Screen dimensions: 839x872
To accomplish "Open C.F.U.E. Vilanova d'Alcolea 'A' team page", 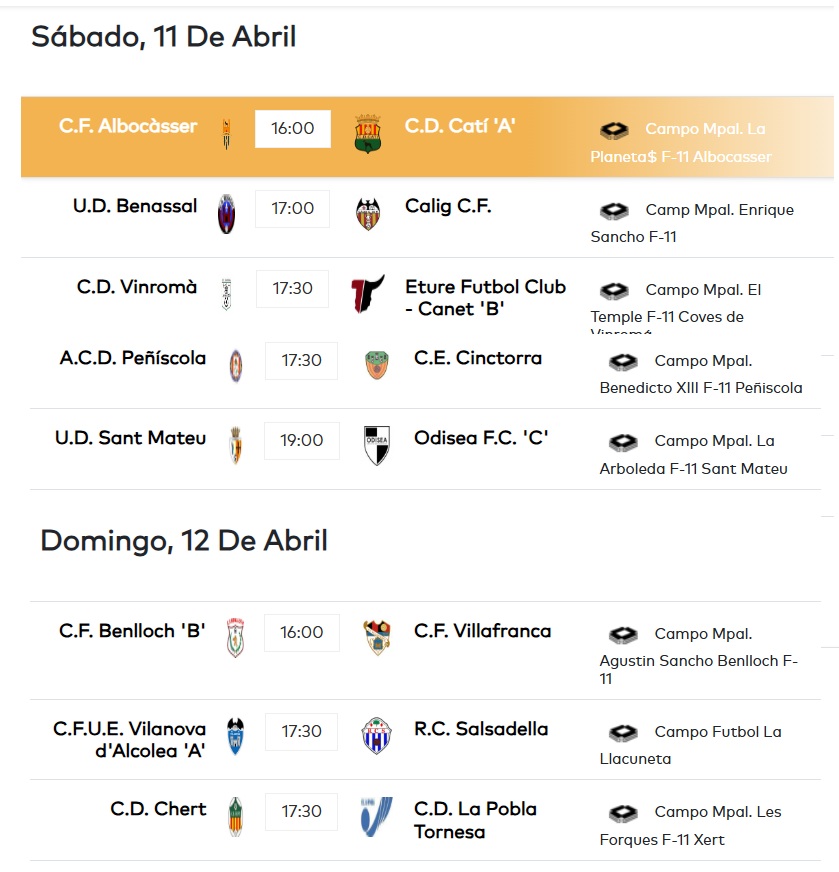I will click(130, 740).
